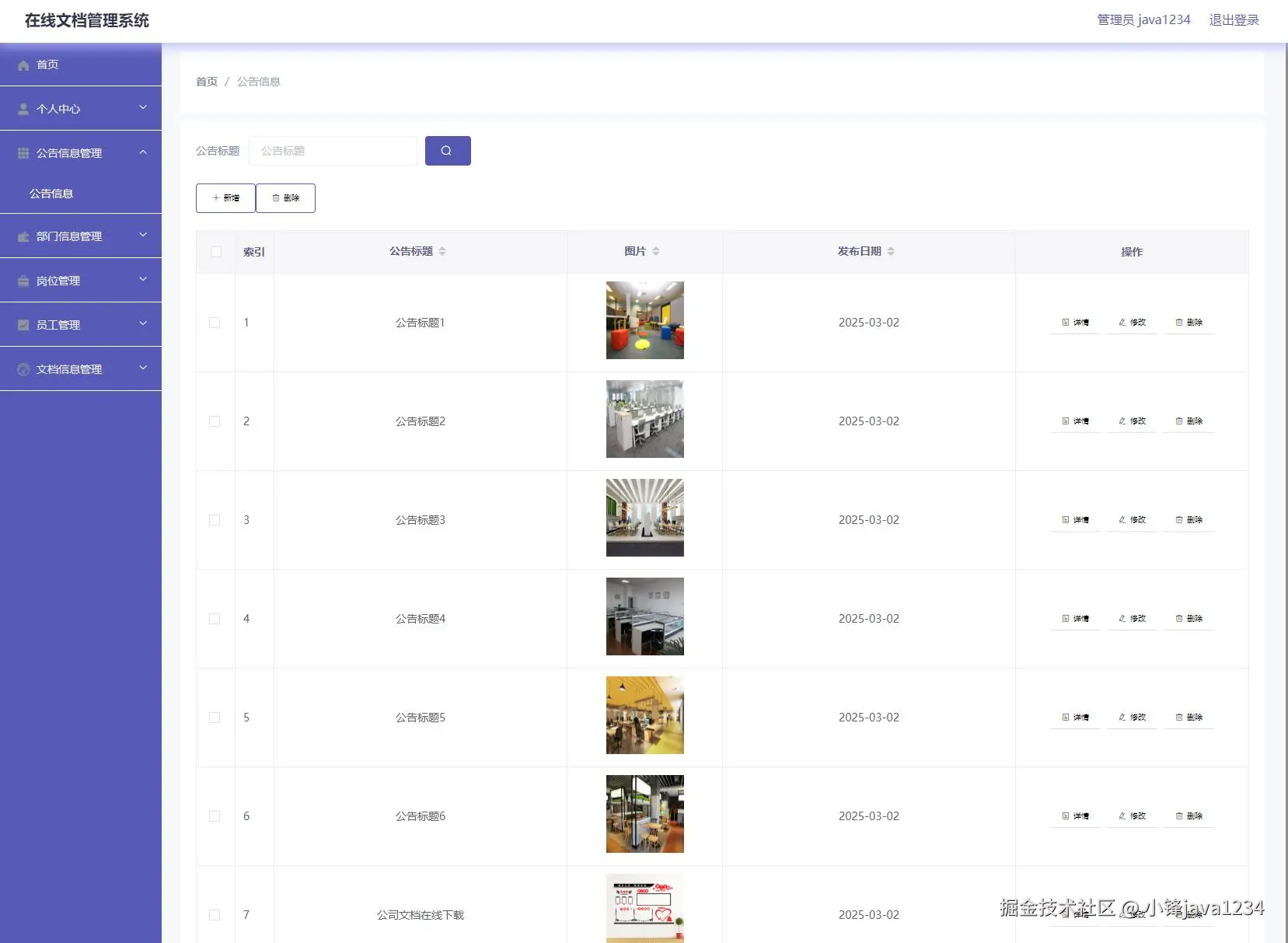View details of 公告标题5 row
The image size is (1288, 943).
[1075, 718]
